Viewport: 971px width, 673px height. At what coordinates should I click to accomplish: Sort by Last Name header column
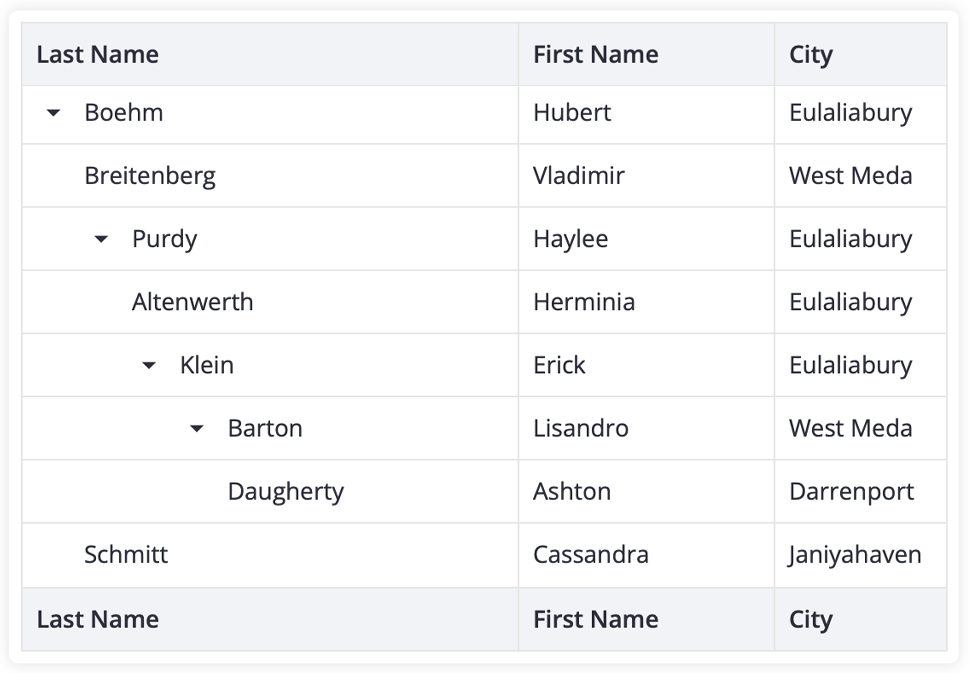(270, 54)
